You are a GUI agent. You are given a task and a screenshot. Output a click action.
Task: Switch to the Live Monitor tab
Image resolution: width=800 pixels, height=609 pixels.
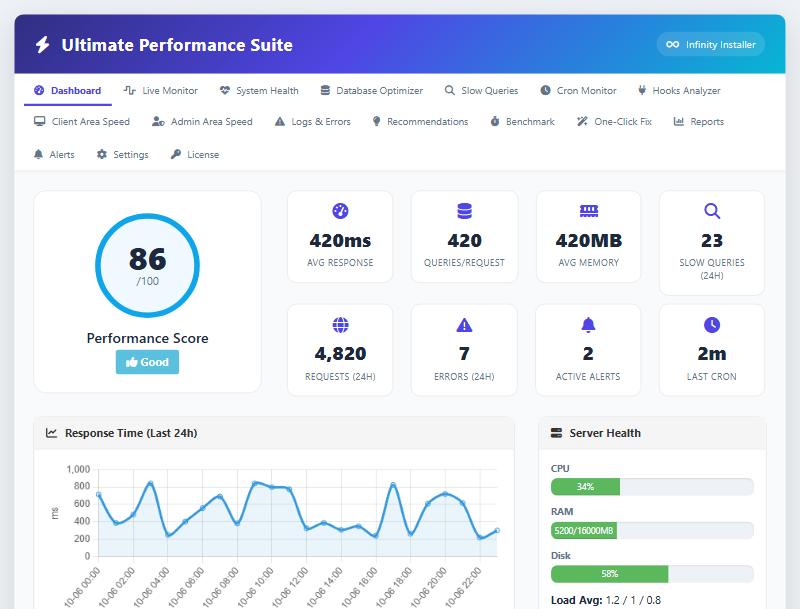pos(160,91)
